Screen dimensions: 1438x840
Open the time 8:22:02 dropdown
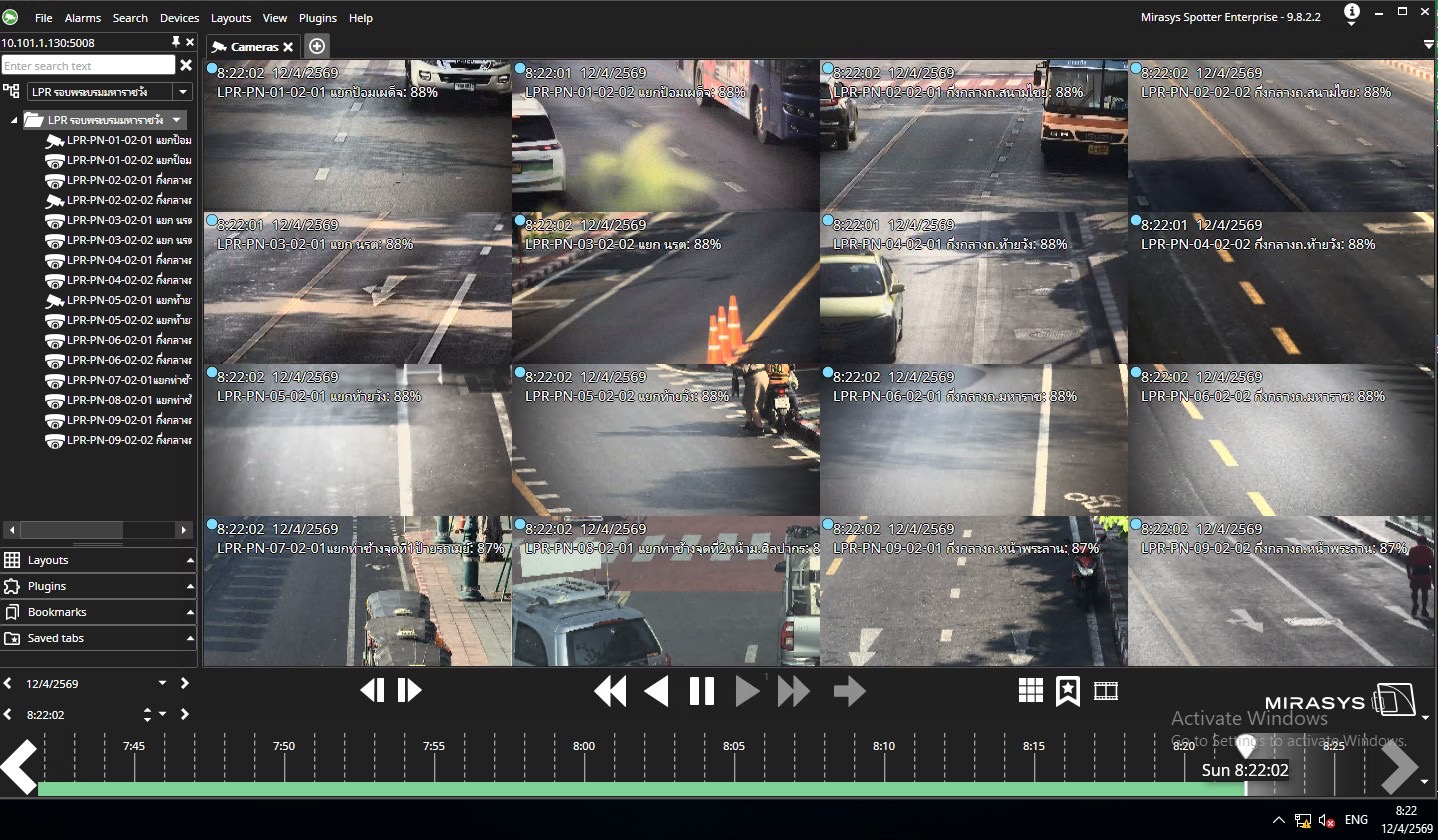pos(162,714)
